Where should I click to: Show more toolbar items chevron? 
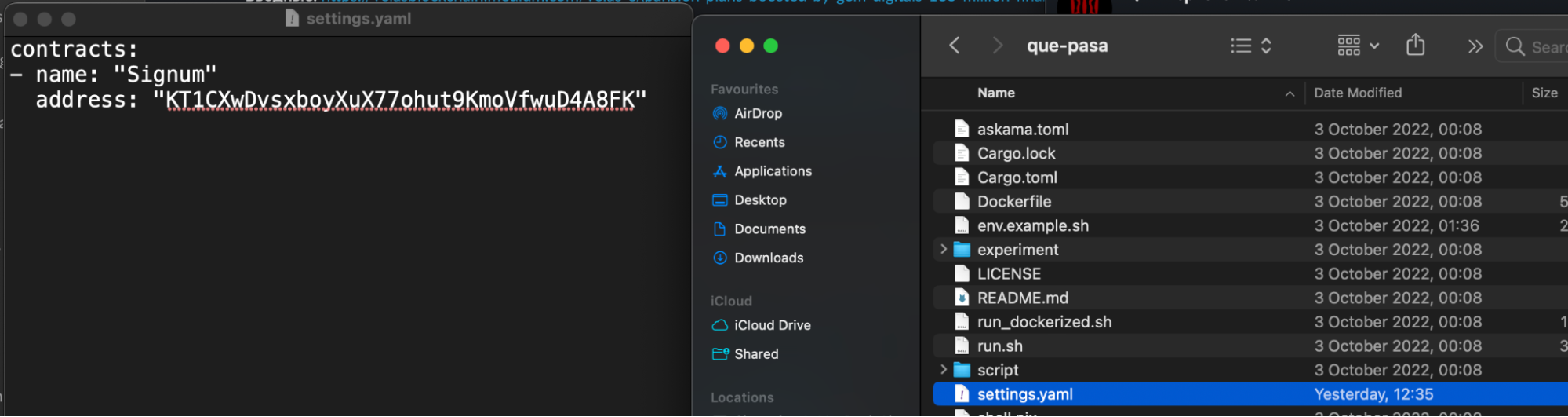point(1475,46)
